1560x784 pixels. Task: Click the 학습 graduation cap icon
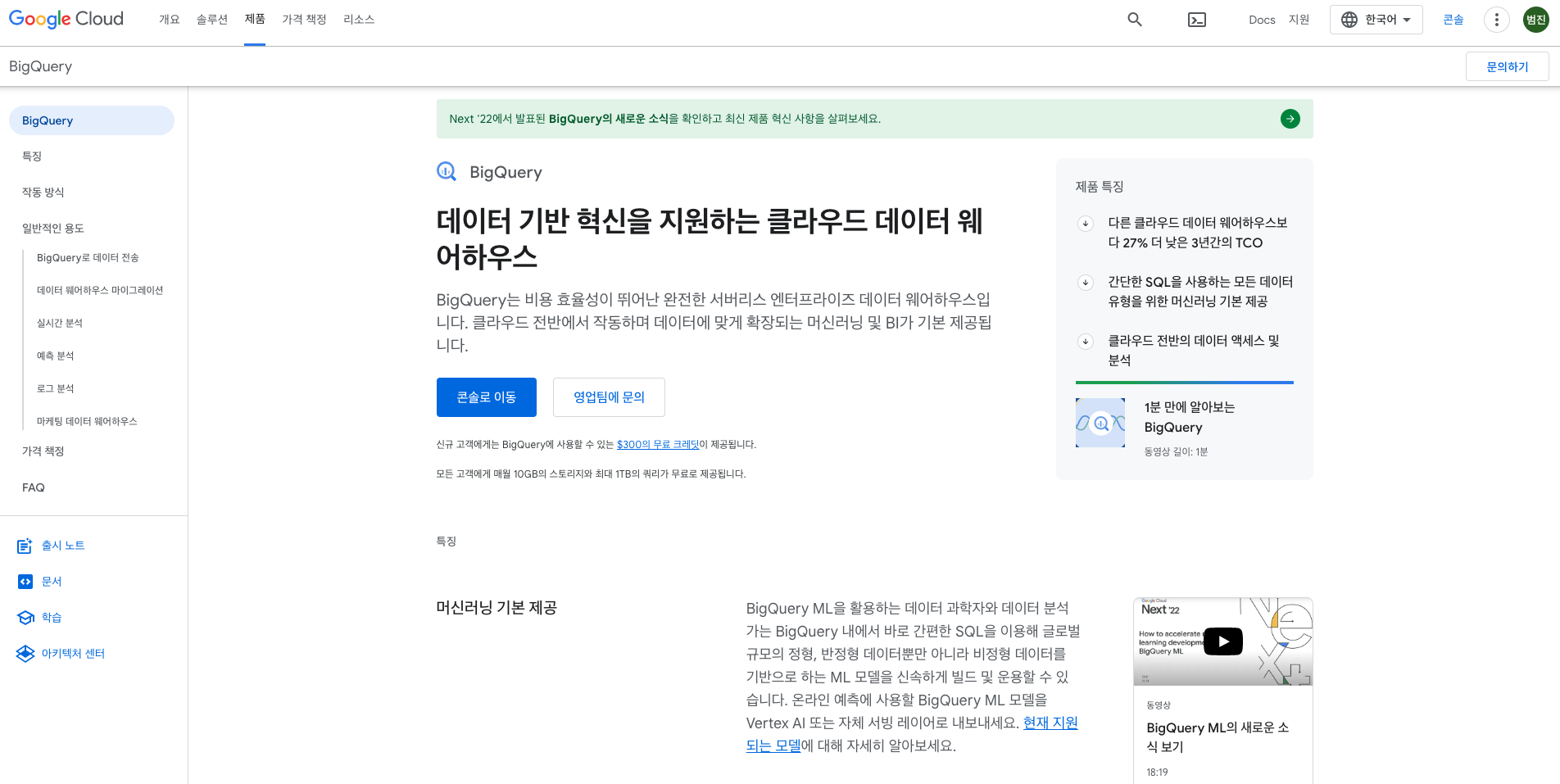coord(25,618)
